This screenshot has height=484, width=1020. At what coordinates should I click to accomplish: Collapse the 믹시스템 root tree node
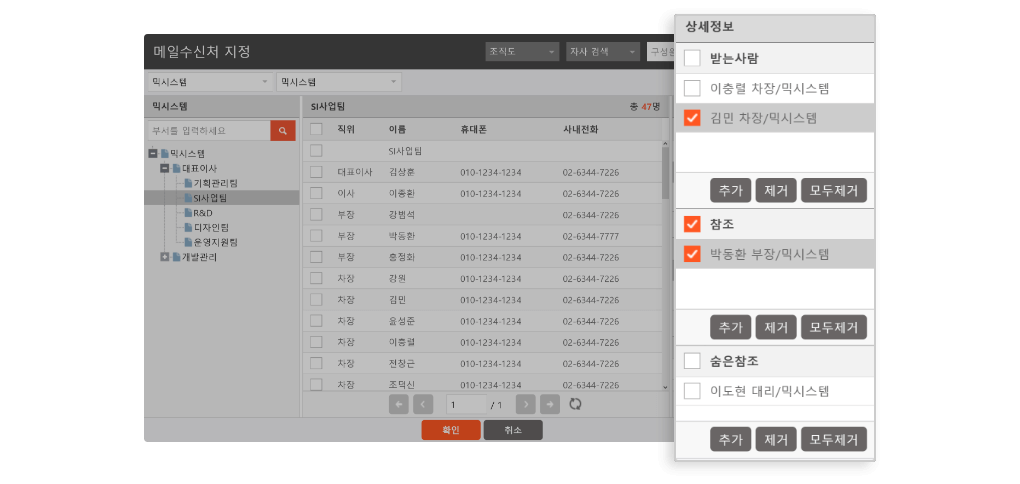coord(153,154)
